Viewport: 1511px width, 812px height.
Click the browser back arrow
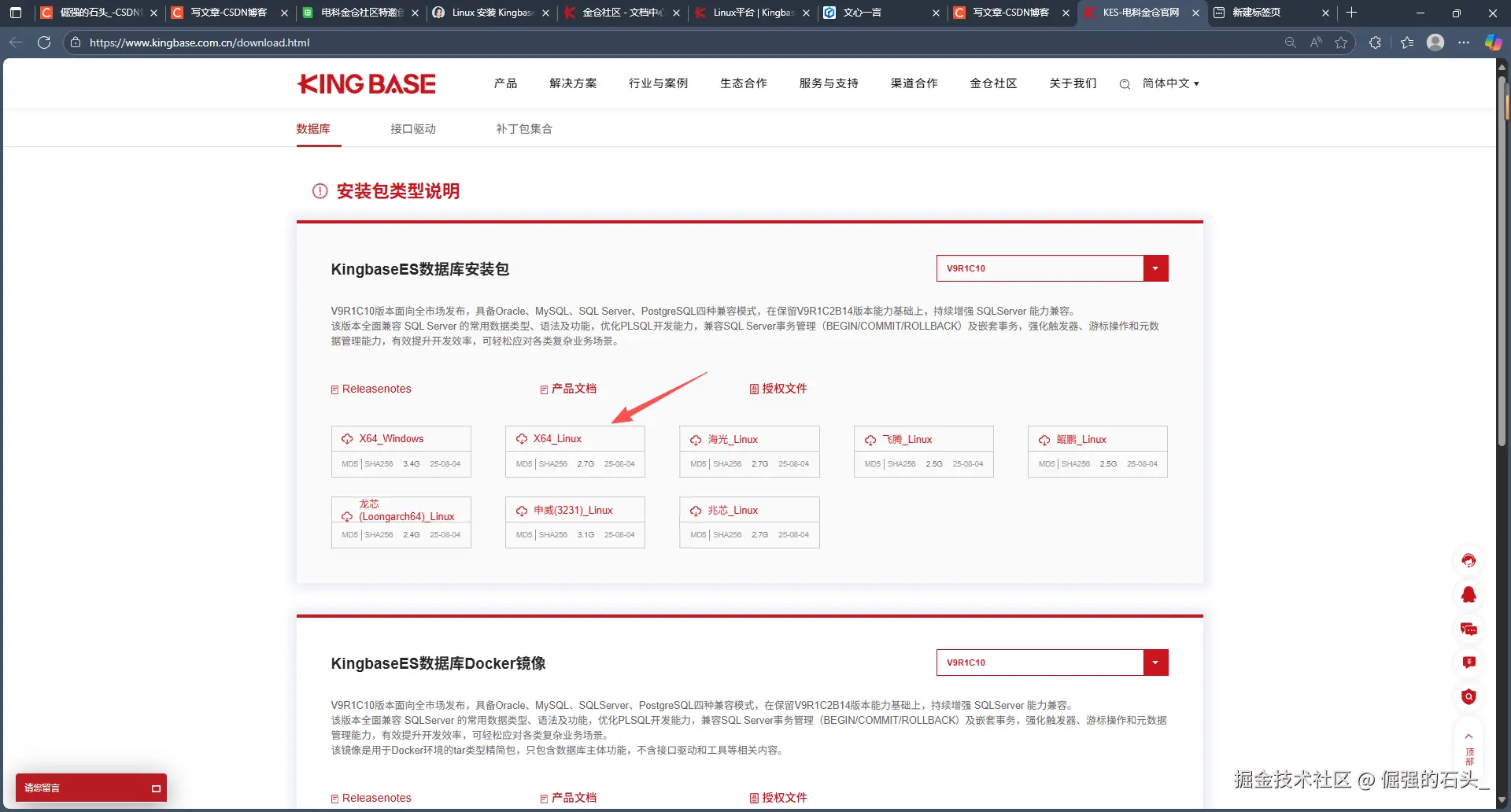click(x=16, y=42)
